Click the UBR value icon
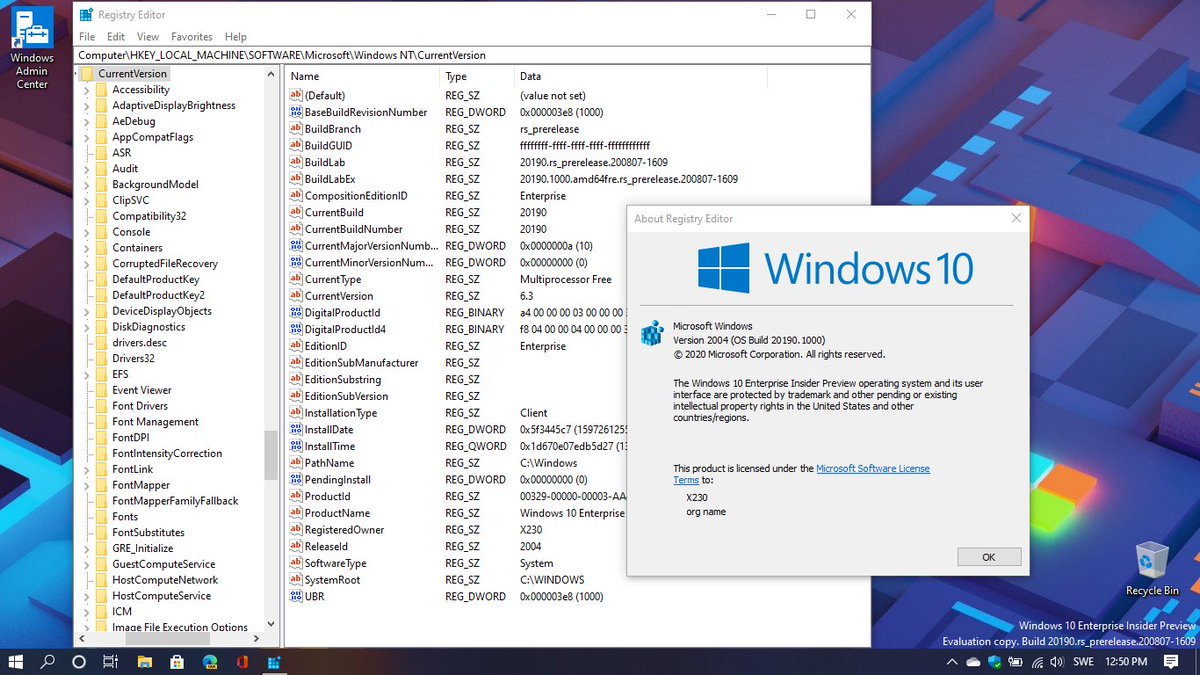The width and height of the screenshot is (1200, 675). pos(295,596)
